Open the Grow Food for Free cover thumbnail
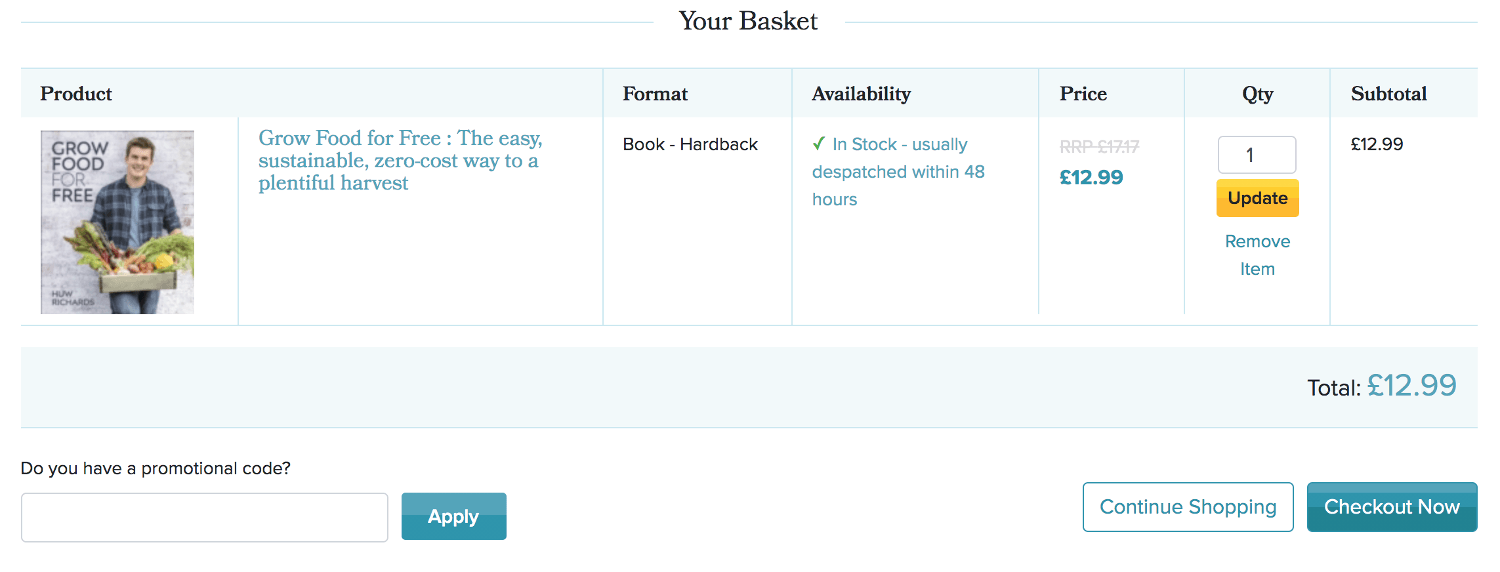 coord(117,222)
